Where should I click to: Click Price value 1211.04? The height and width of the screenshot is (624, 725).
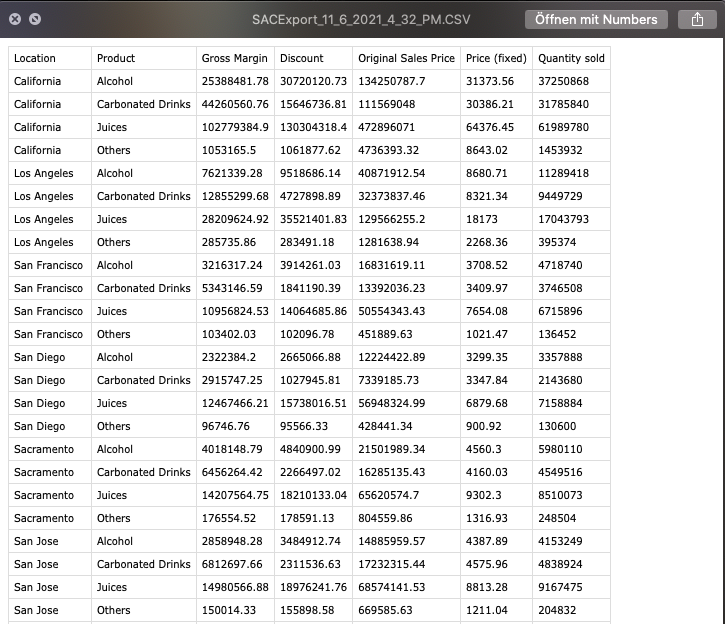click(486, 610)
